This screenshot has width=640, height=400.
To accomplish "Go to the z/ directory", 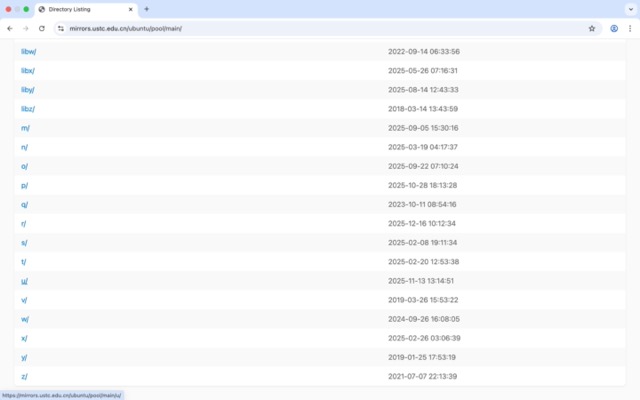I will [x=24, y=376].
